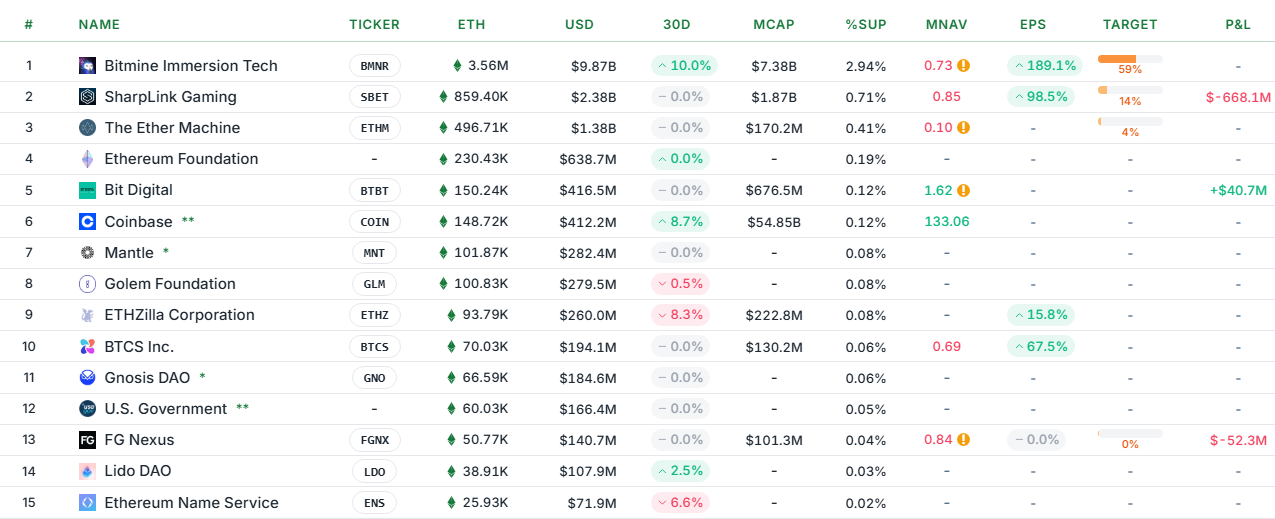Sort by the 30D column header
This screenshot has width=1275, height=519.
pyautogui.click(x=679, y=24)
